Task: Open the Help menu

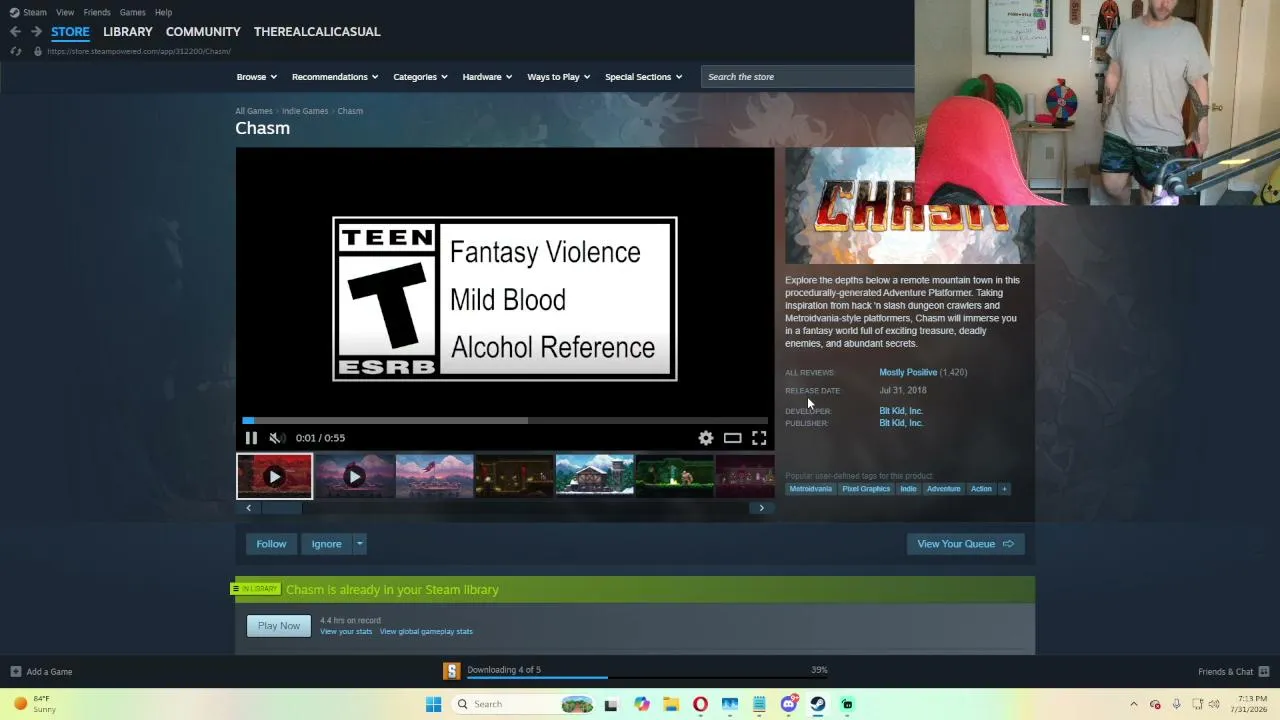Action: (x=164, y=12)
